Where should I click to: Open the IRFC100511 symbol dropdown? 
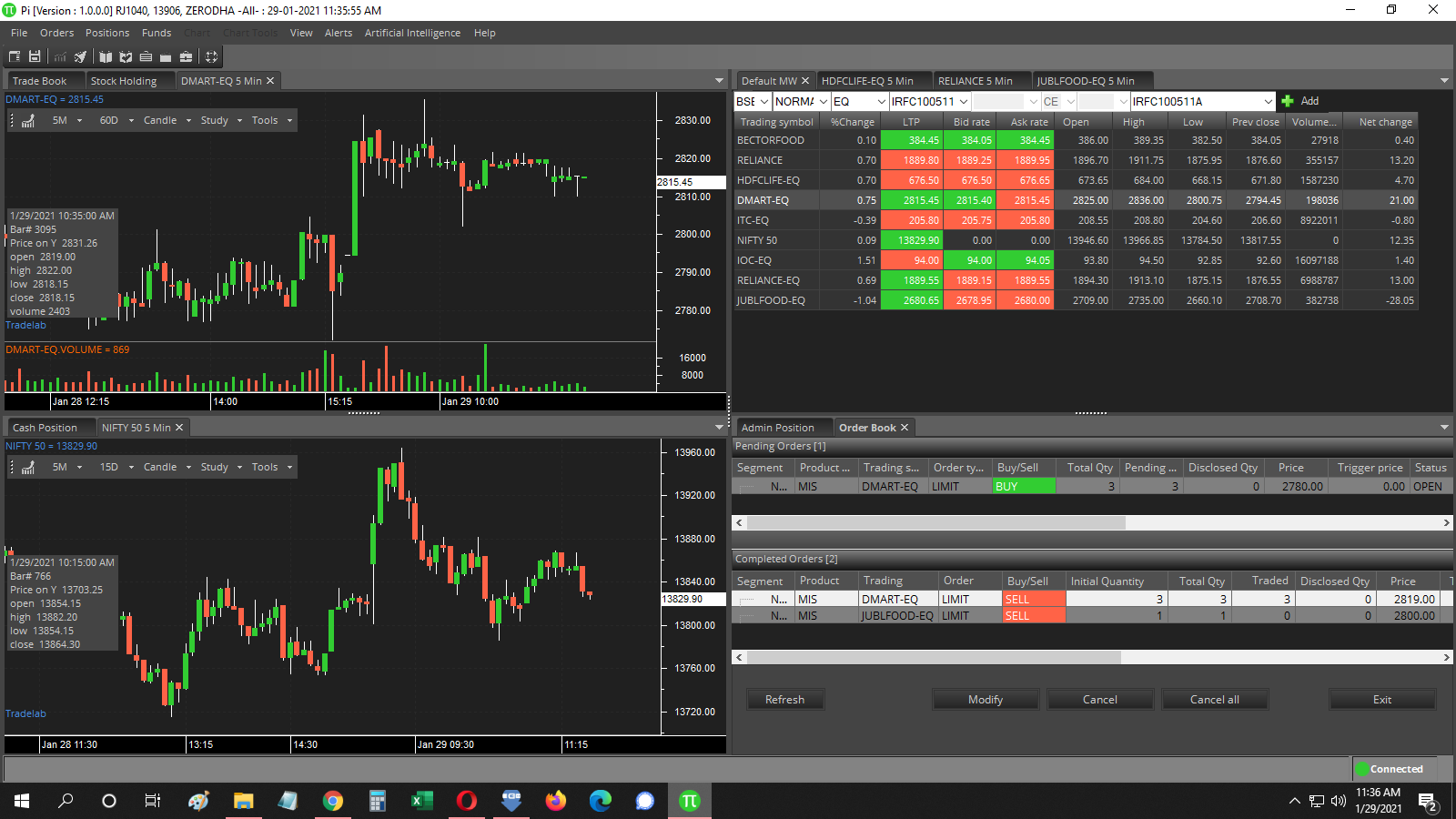964,101
